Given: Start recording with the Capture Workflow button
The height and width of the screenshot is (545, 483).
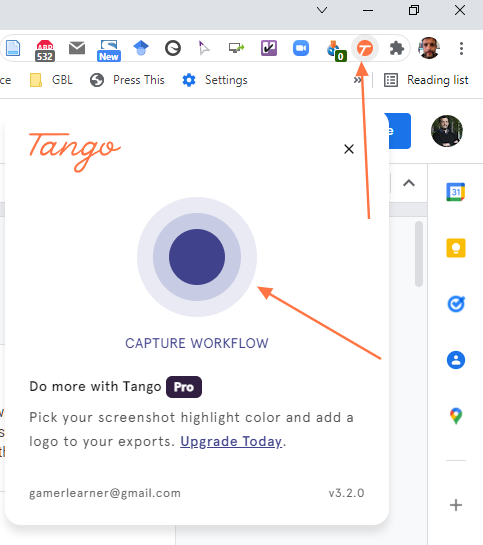Looking at the screenshot, I should pos(197,257).
